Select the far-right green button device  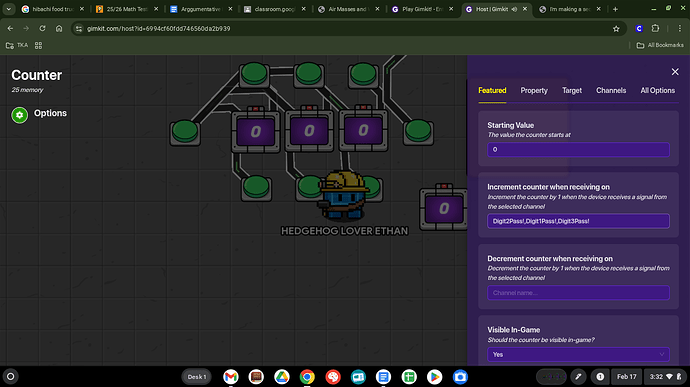click(418, 131)
